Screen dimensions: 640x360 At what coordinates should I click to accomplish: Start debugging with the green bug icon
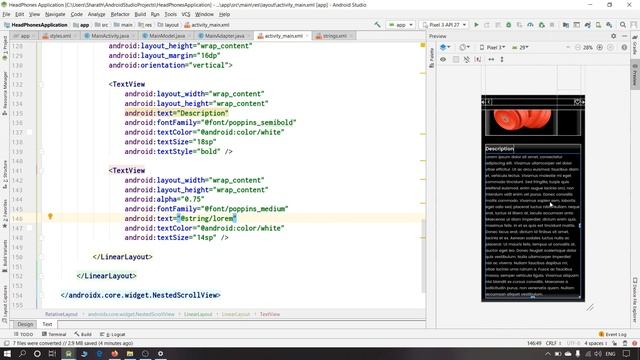tap(509, 25)
